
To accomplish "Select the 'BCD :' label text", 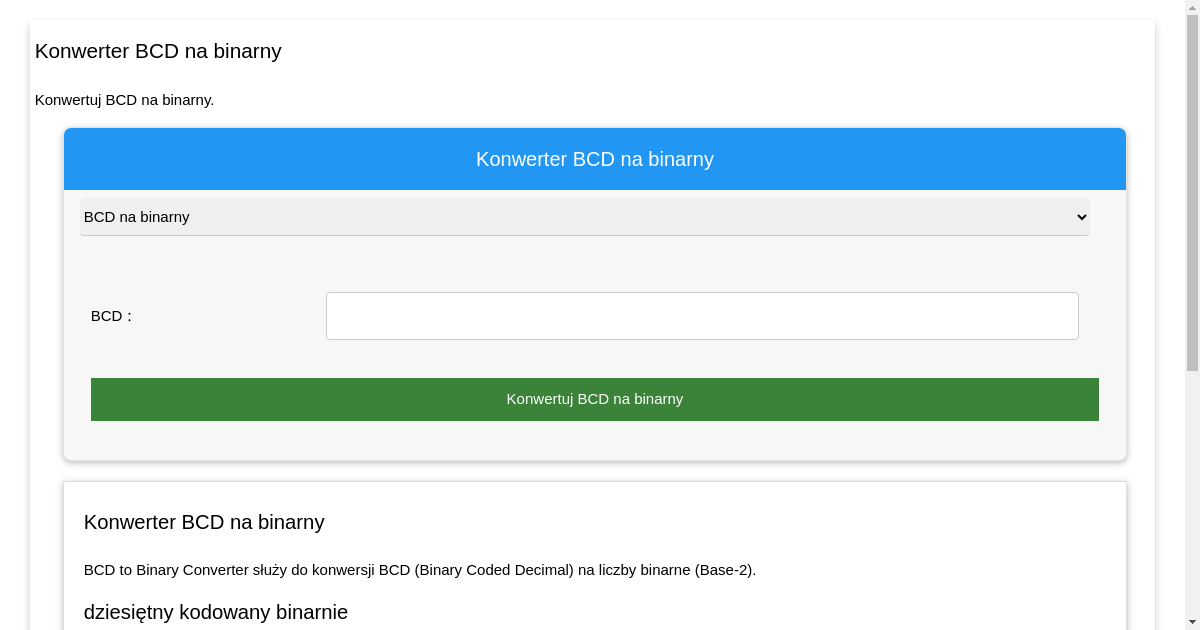I will click(x=110, y=315).
